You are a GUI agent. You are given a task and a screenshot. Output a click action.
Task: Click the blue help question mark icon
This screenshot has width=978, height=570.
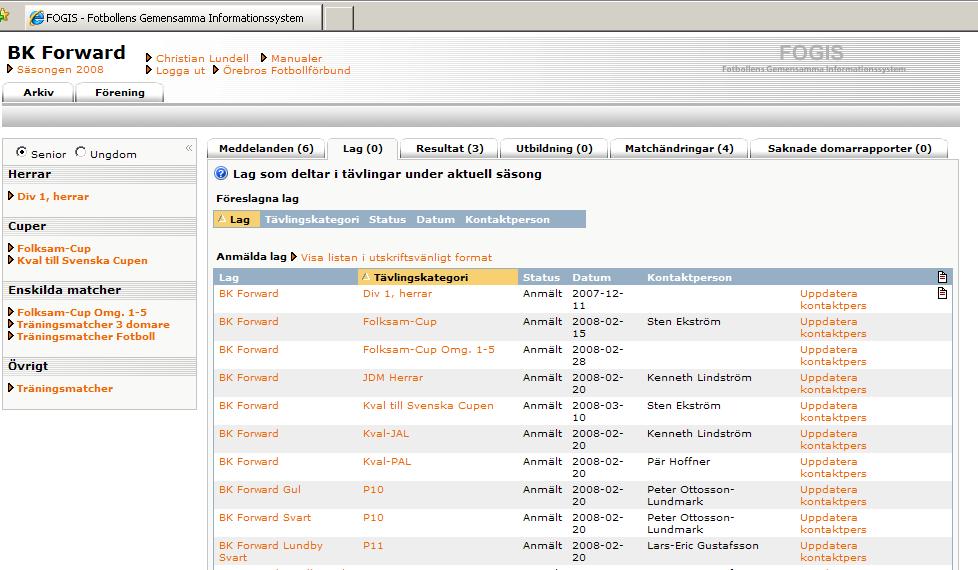221,174
